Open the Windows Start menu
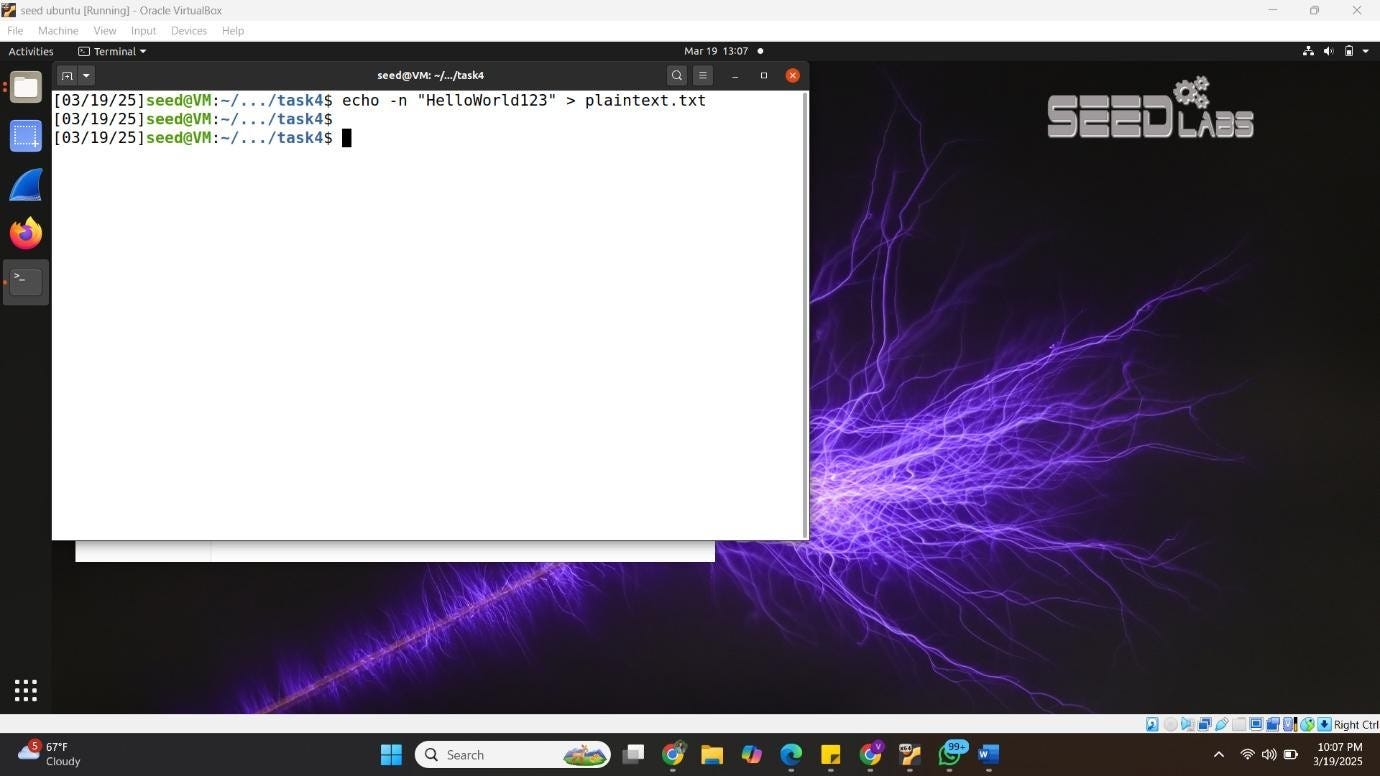1380x776 pixels. coord(391,754)
